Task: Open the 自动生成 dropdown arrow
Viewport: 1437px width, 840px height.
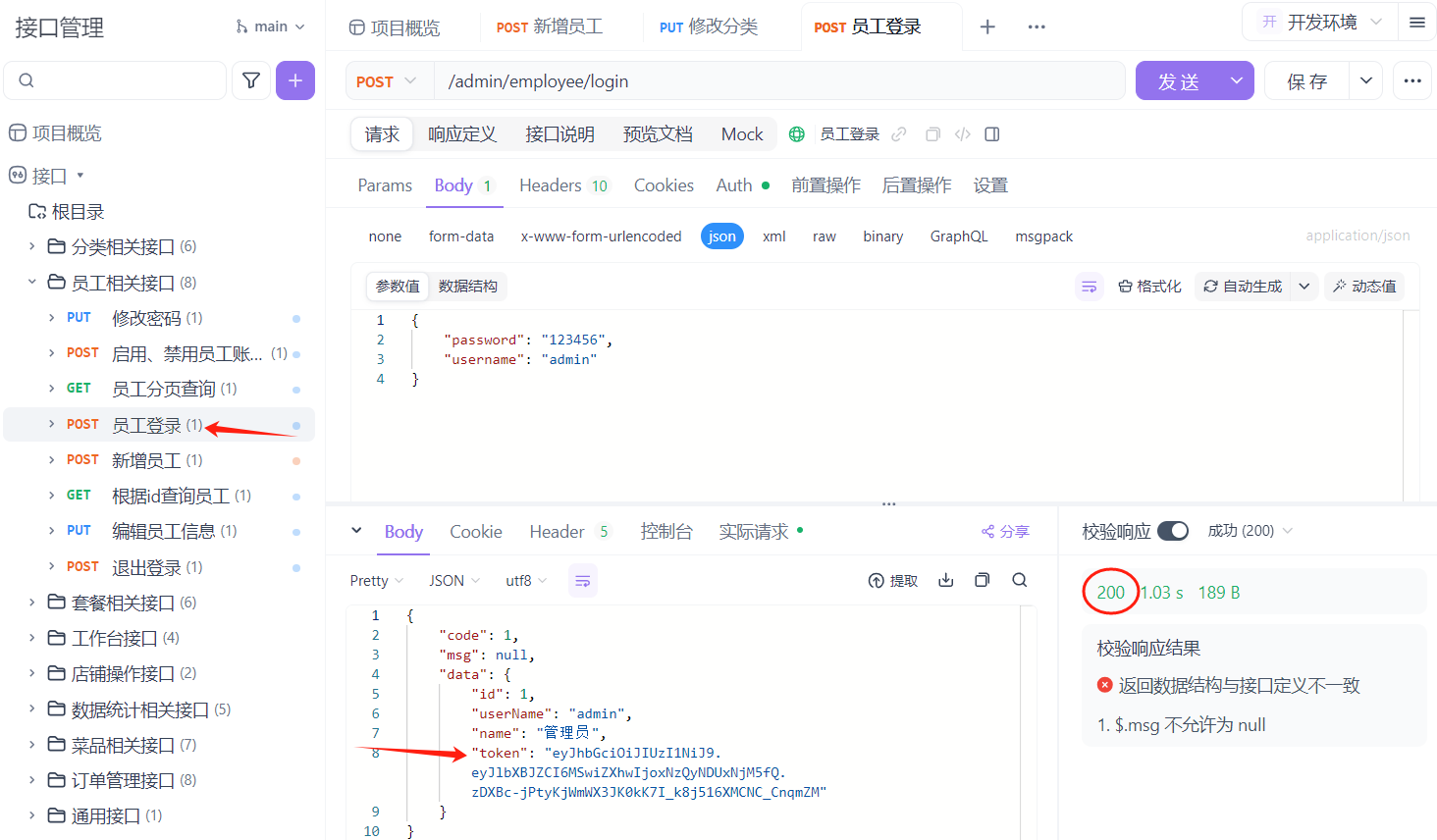Action: pyautogui.click(x=1304, y=287)
